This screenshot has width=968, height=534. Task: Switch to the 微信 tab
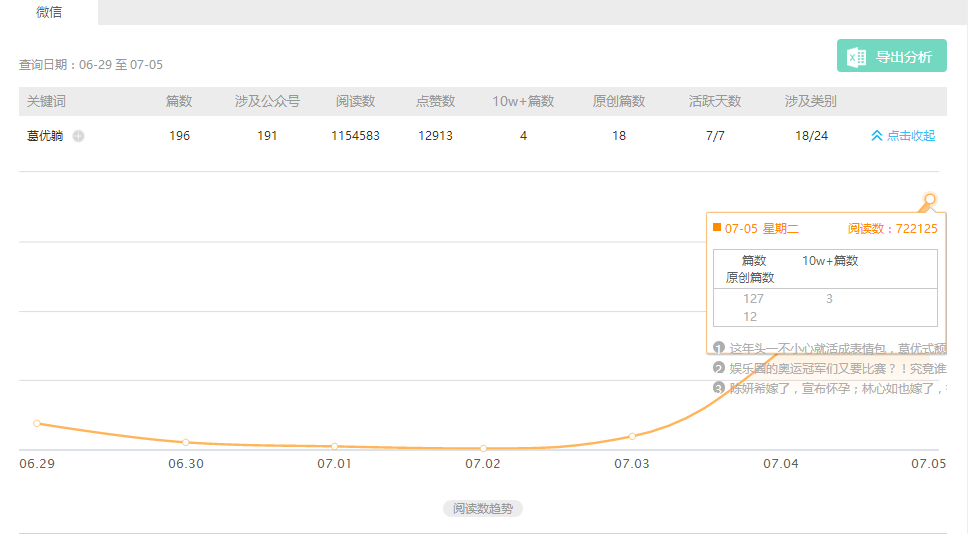pos(49,12)
